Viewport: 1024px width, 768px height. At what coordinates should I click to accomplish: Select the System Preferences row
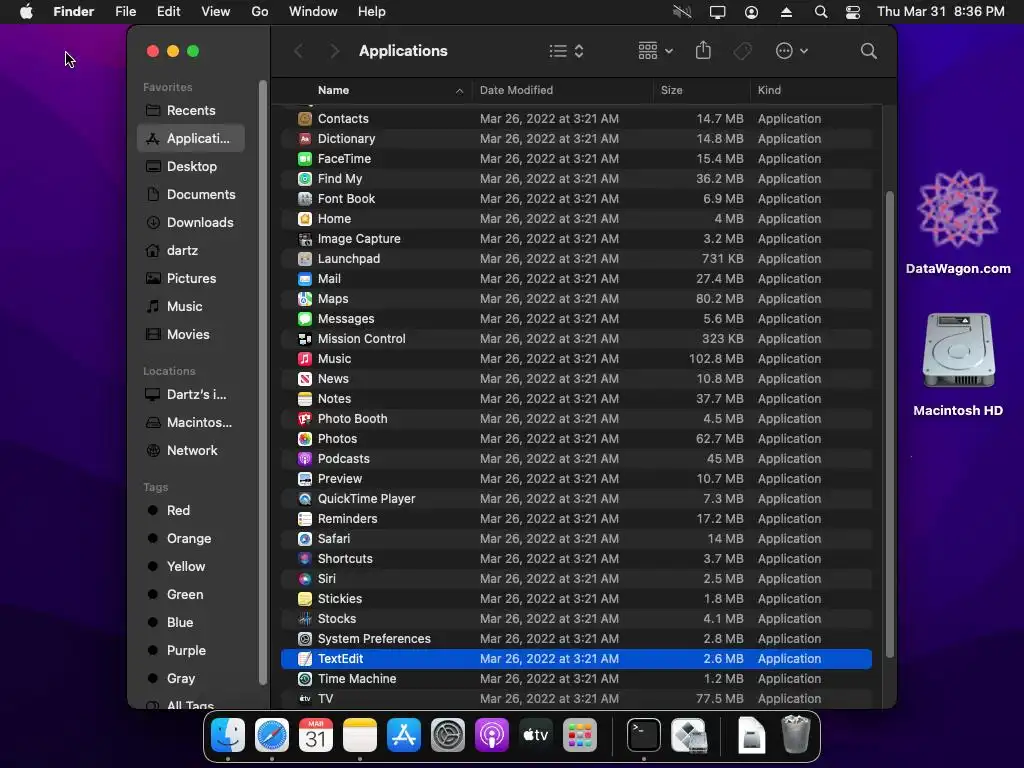576,639
